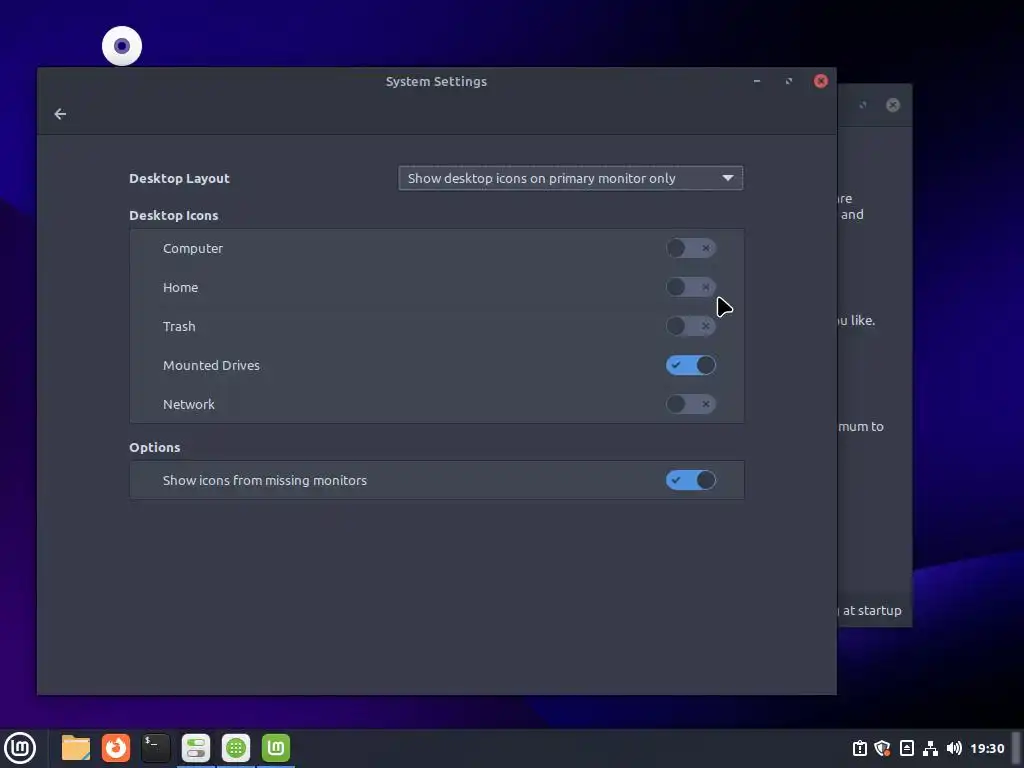
Task: Click the Desktop Layout label
Action: 180,178
